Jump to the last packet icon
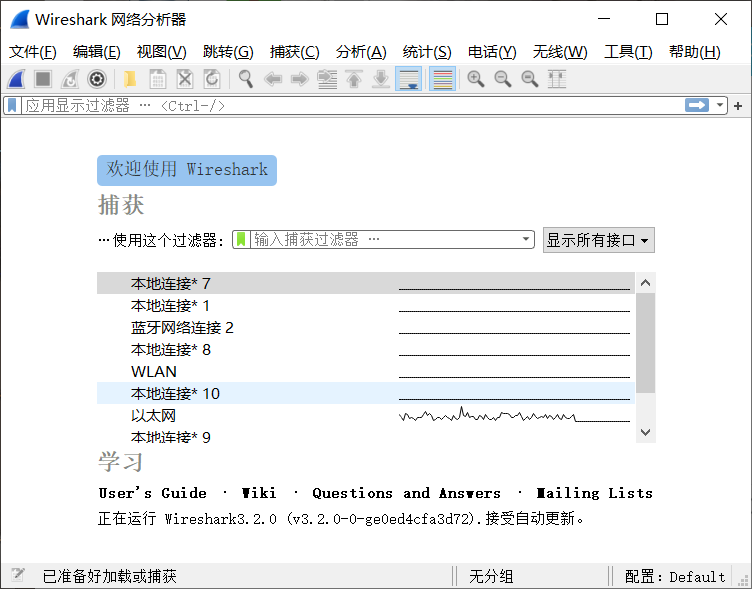The image size is (752, 589). coord(381,79)
